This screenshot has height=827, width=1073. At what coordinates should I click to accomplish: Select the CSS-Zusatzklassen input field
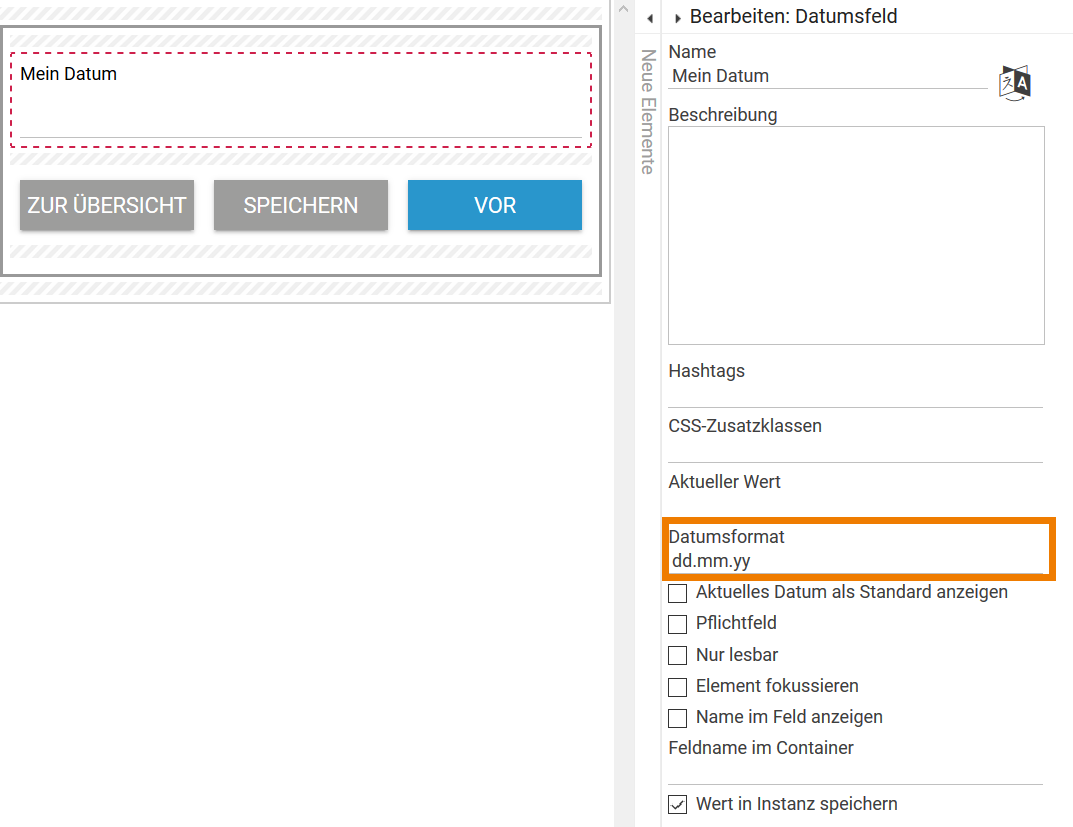point(855,449)
